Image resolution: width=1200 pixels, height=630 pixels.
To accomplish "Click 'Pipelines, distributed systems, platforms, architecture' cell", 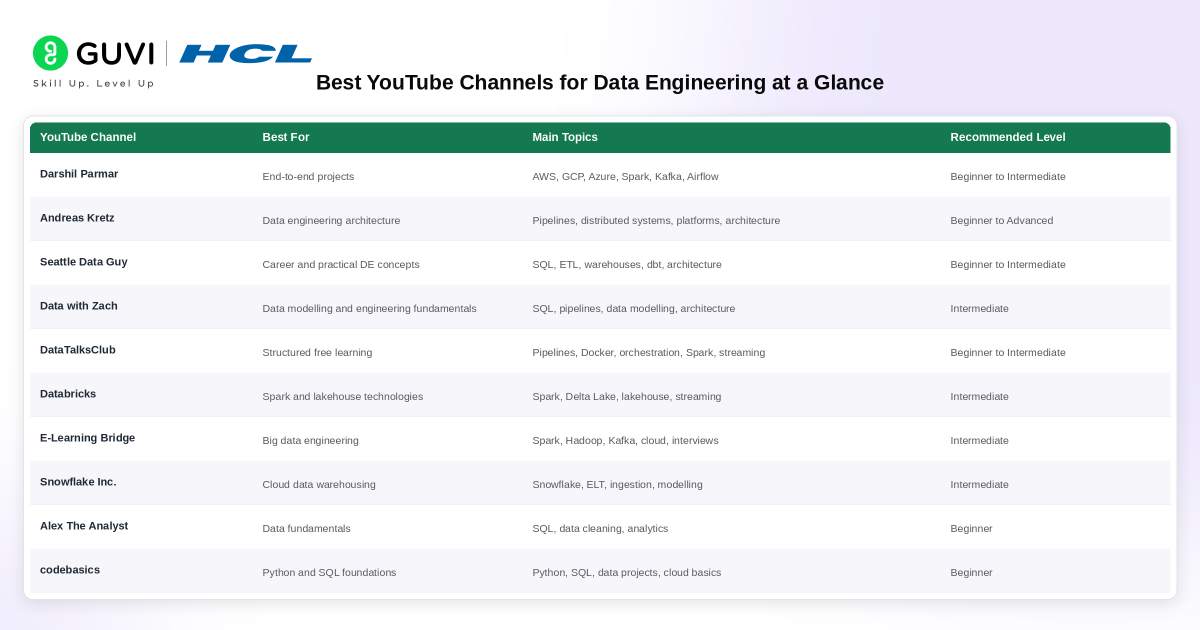I will click(656, 221).
